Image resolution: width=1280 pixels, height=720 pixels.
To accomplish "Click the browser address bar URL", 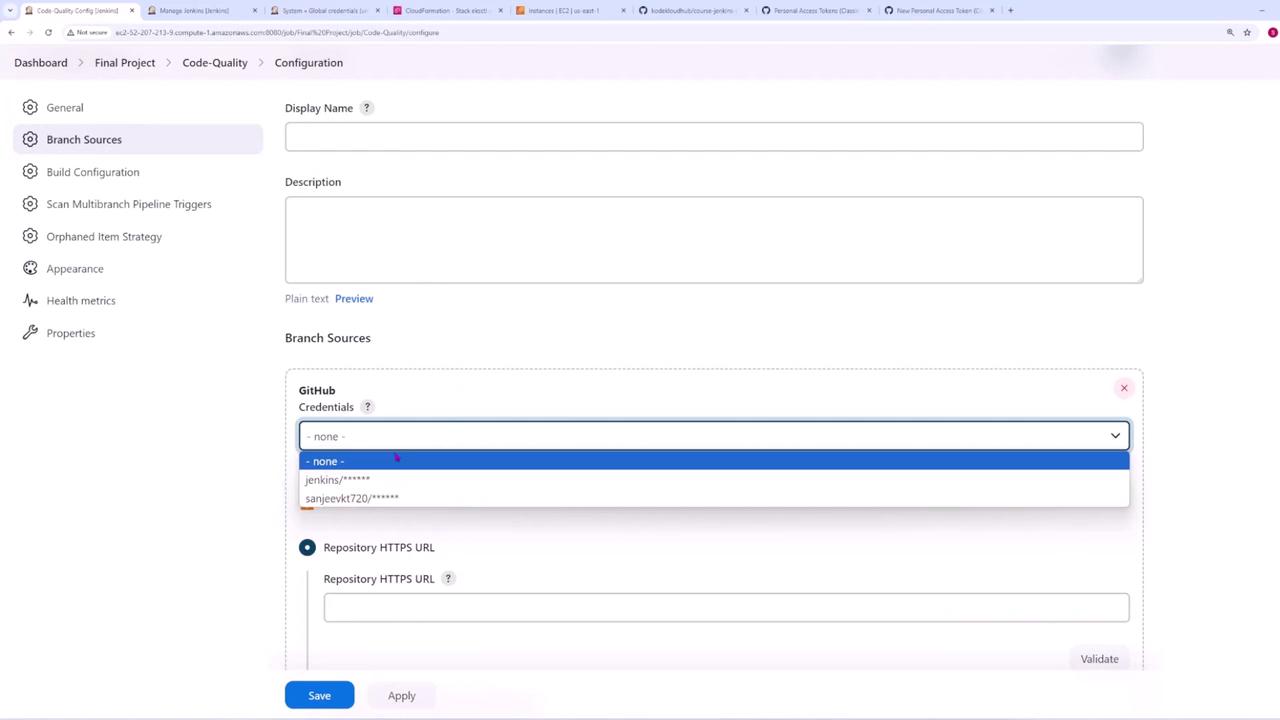I will (x=277, y=32).
